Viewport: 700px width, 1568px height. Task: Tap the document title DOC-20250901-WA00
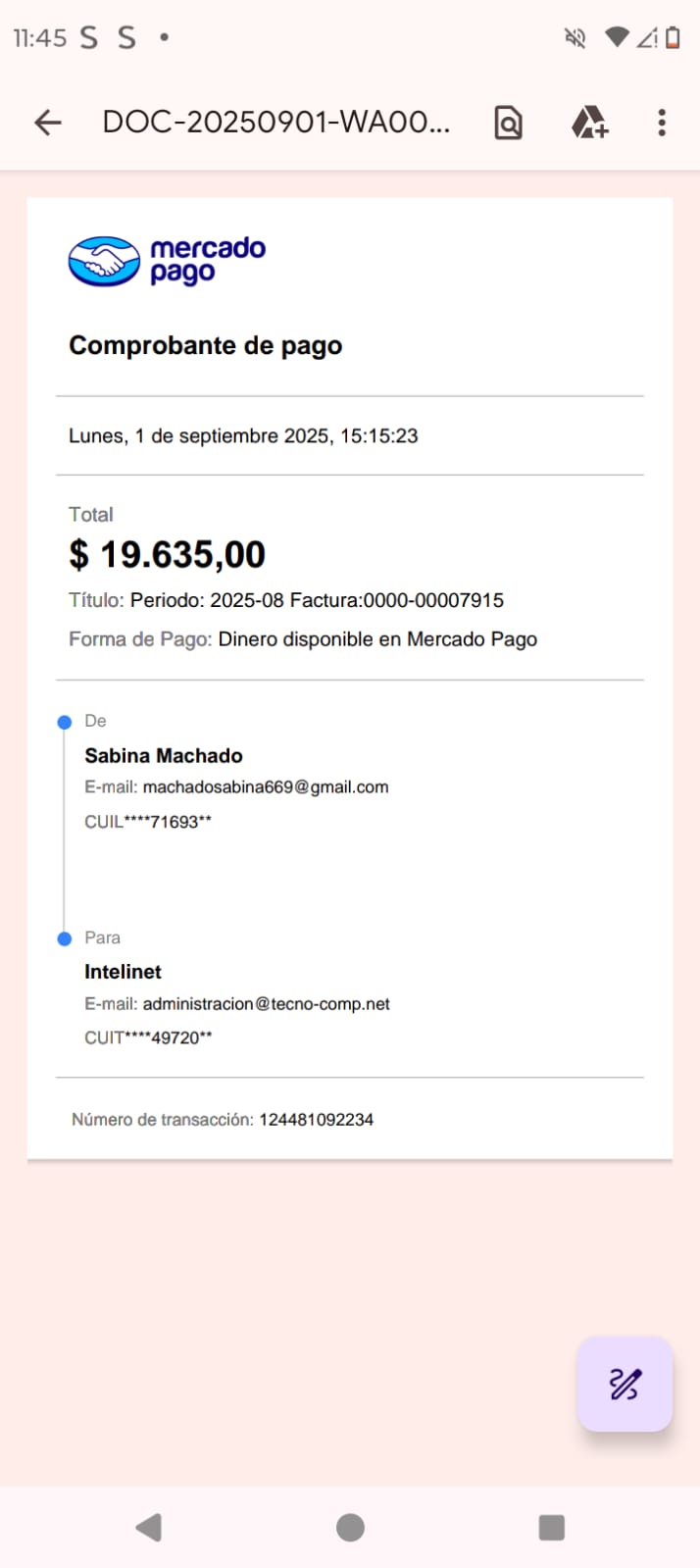[x=276, y=123]
